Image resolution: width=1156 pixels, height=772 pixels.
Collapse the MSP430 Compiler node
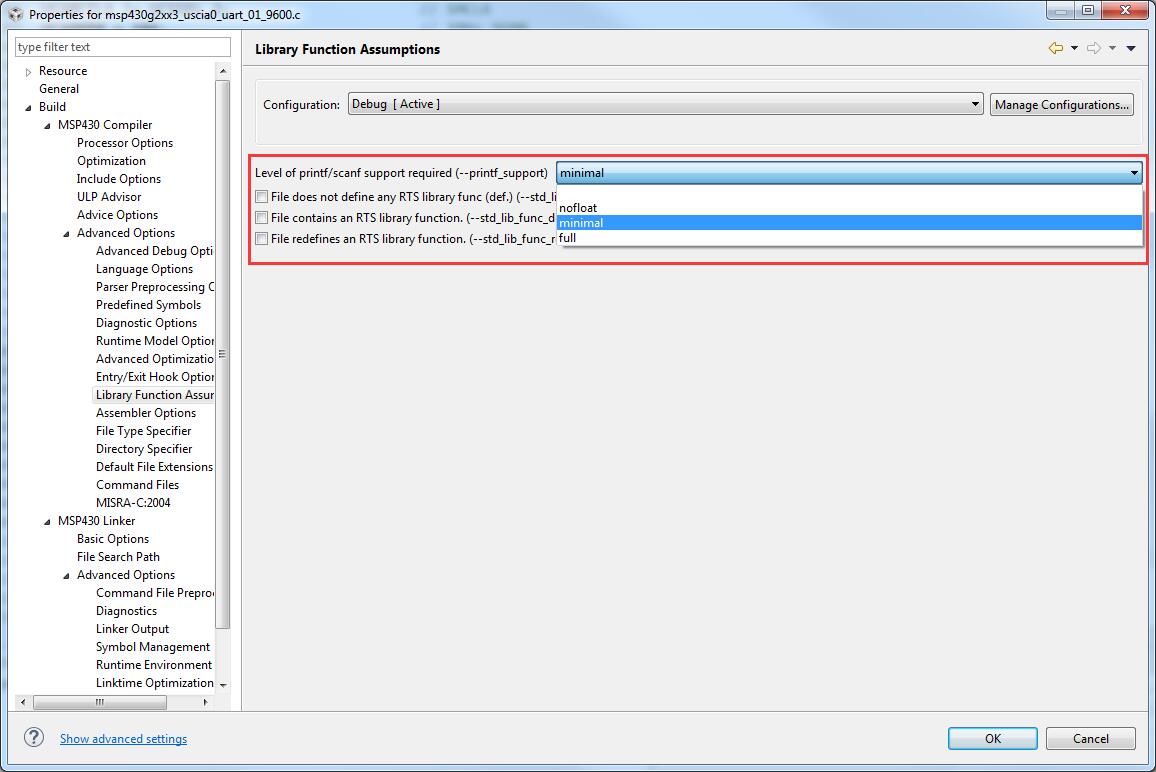point(47,125)
